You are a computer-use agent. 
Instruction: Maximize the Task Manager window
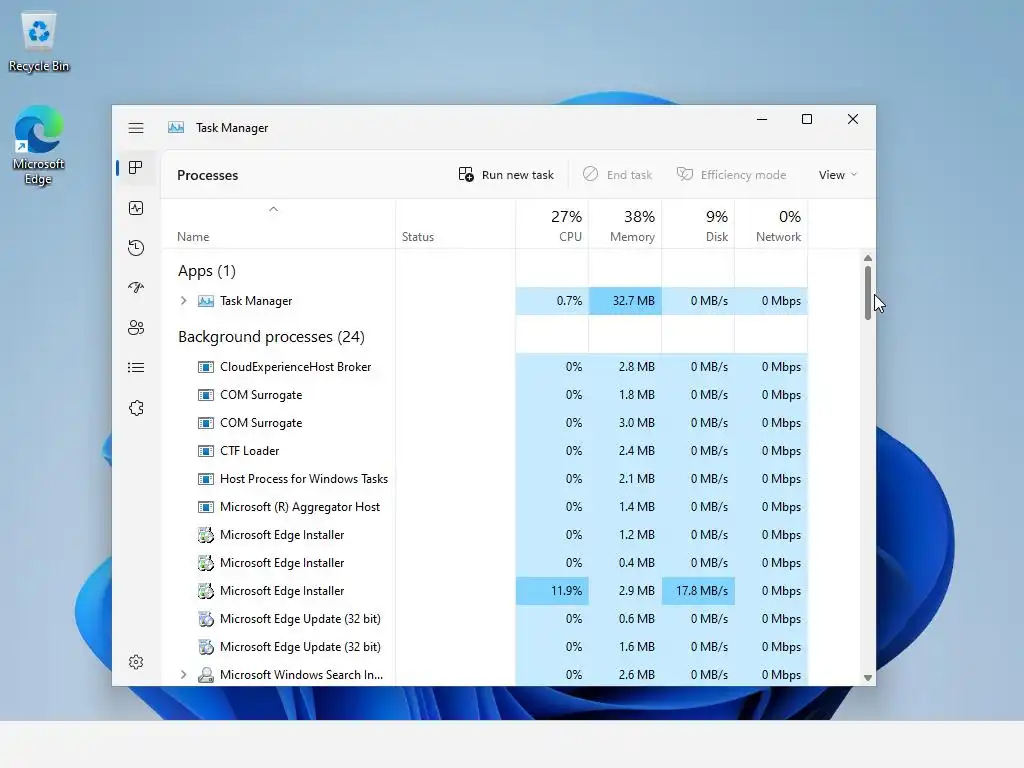click(x=807, y=119)
